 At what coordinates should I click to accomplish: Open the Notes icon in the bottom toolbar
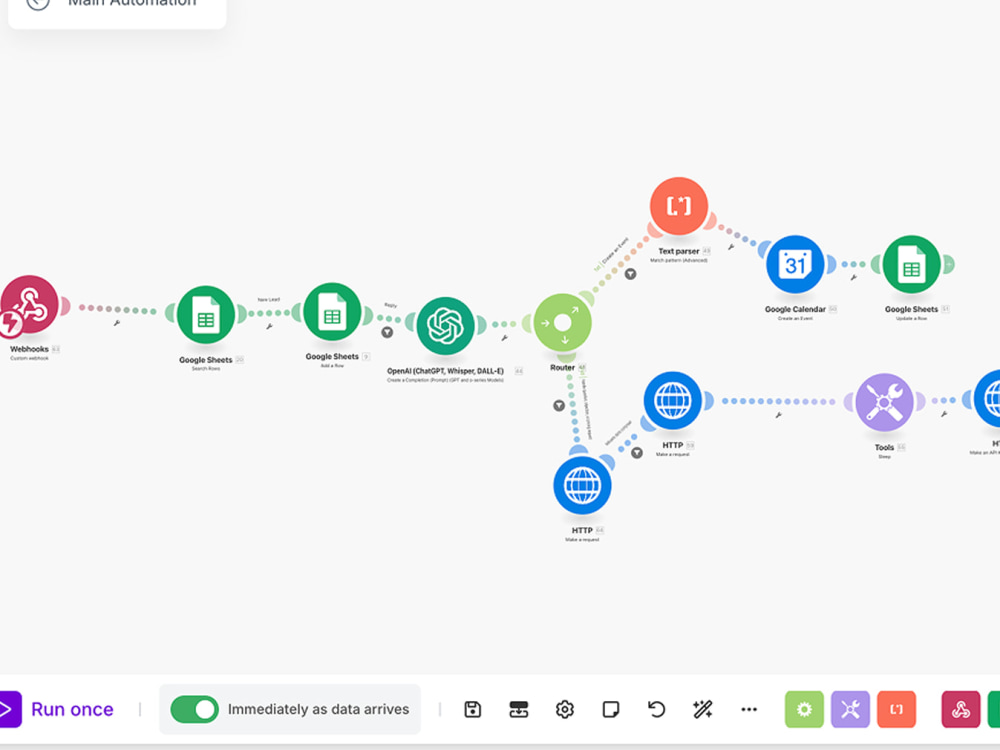tap(610, 709)
